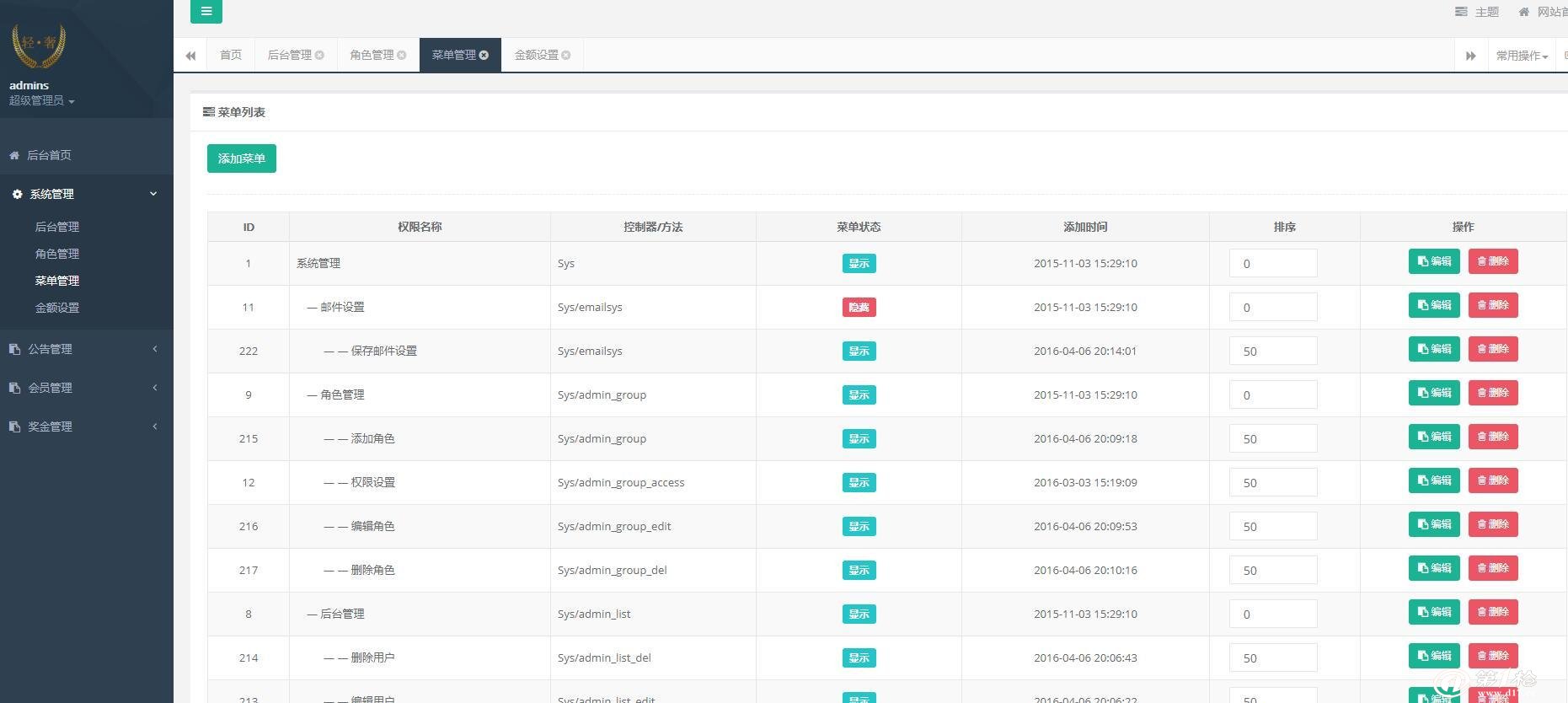Delete the 保存邮件设置 menu row
The height and width of the screenshot is (703, 1568).
pos(1493,349)
